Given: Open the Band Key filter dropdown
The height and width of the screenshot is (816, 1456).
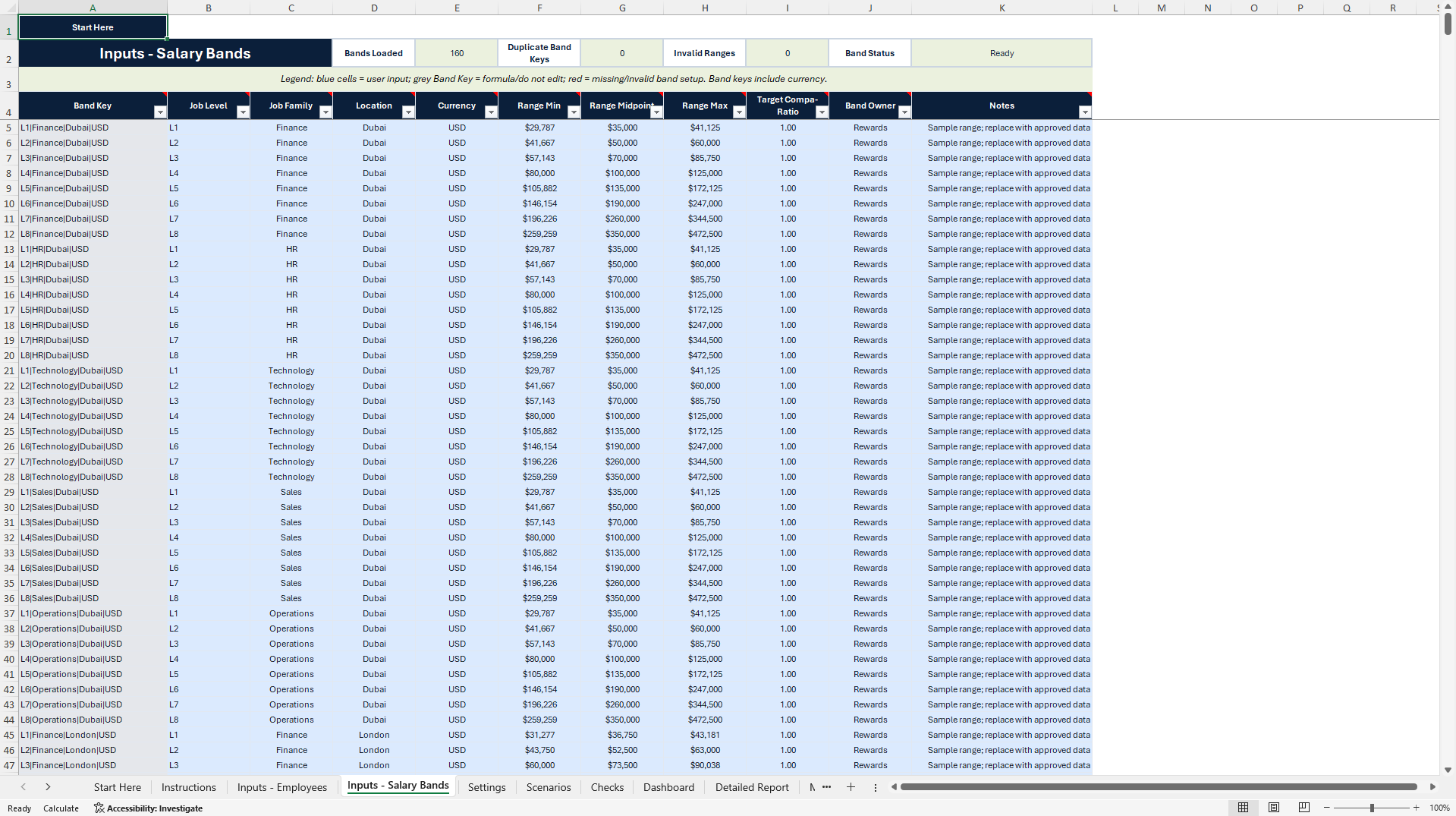Looking at the screenshot, I should coord(159,112).
